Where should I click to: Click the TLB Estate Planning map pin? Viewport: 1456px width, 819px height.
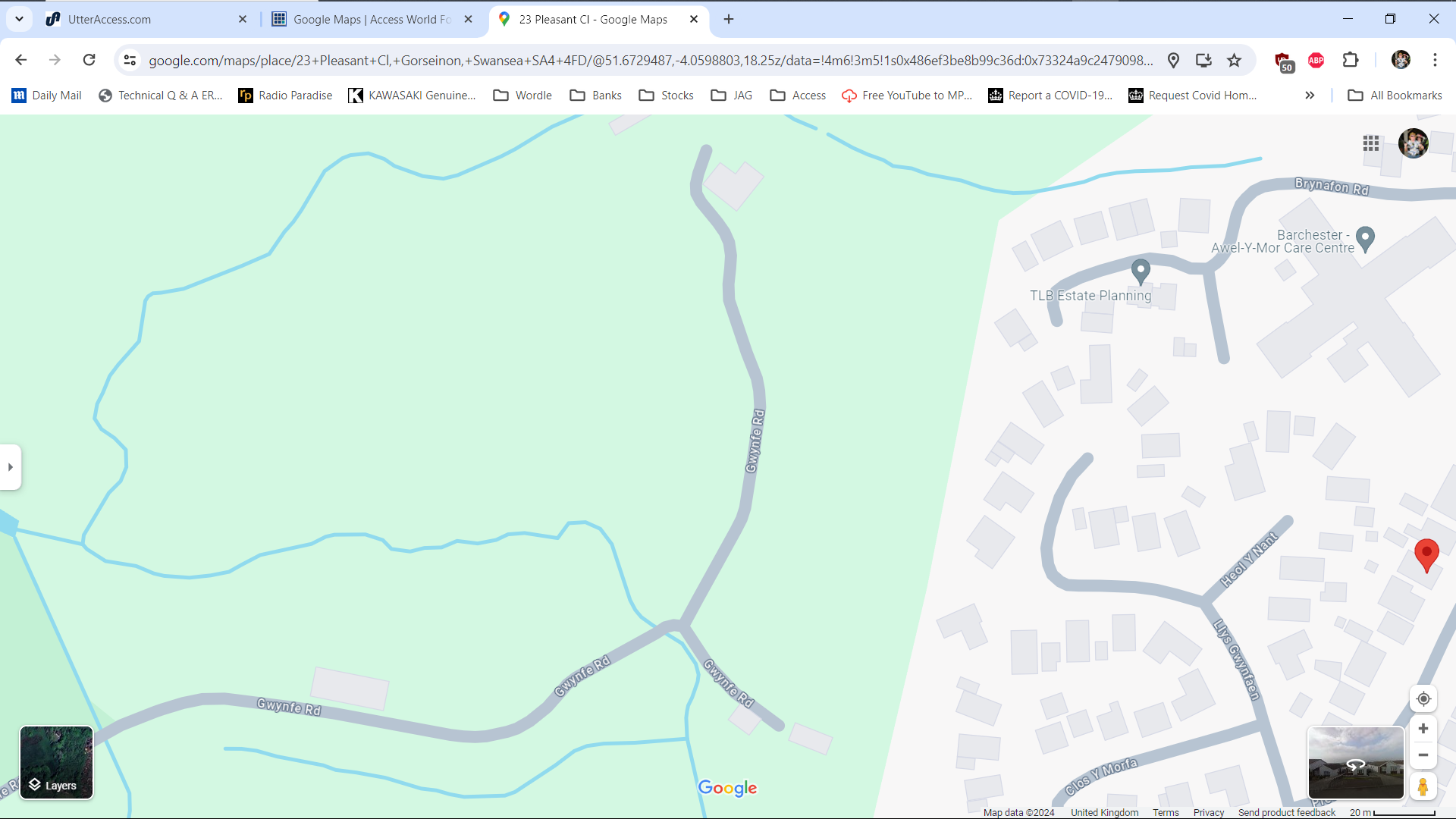pyautogui.click(x=1141, y=271)
